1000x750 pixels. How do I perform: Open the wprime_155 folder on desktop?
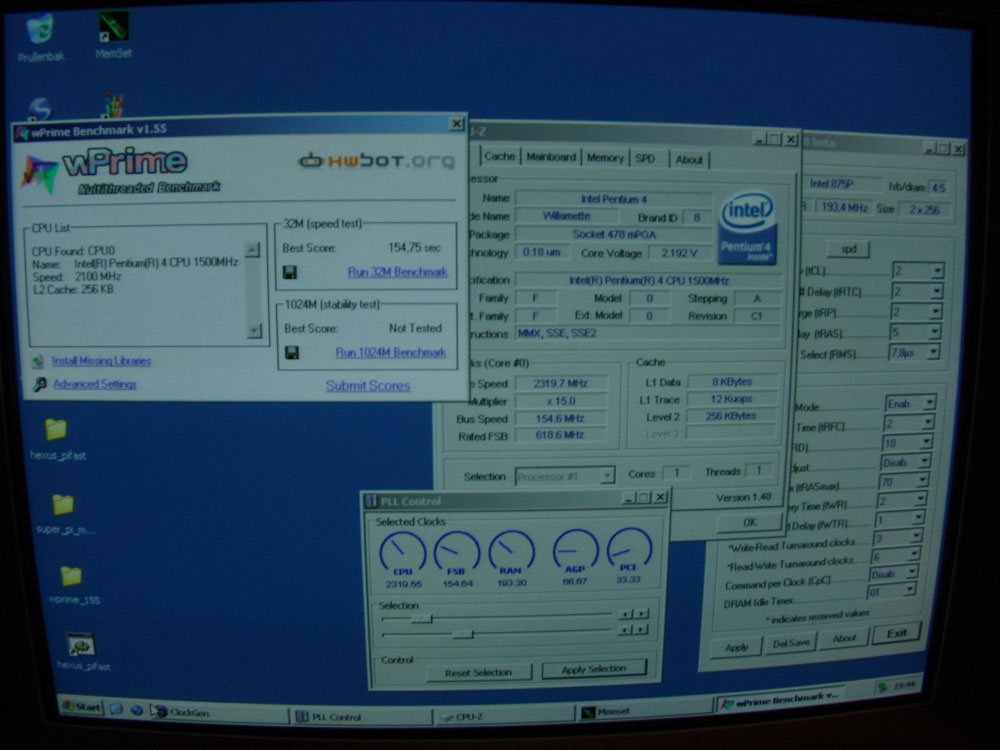71,576
